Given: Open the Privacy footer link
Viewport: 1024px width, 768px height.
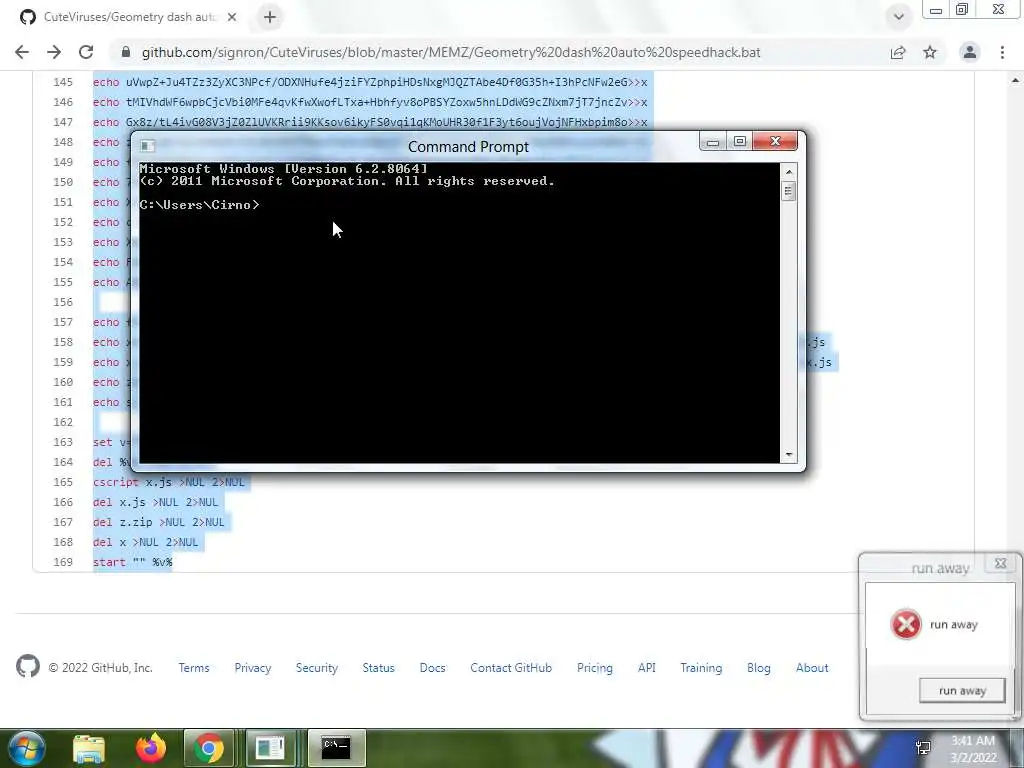Looking at the screenshot, I should (x=253, y=667).
